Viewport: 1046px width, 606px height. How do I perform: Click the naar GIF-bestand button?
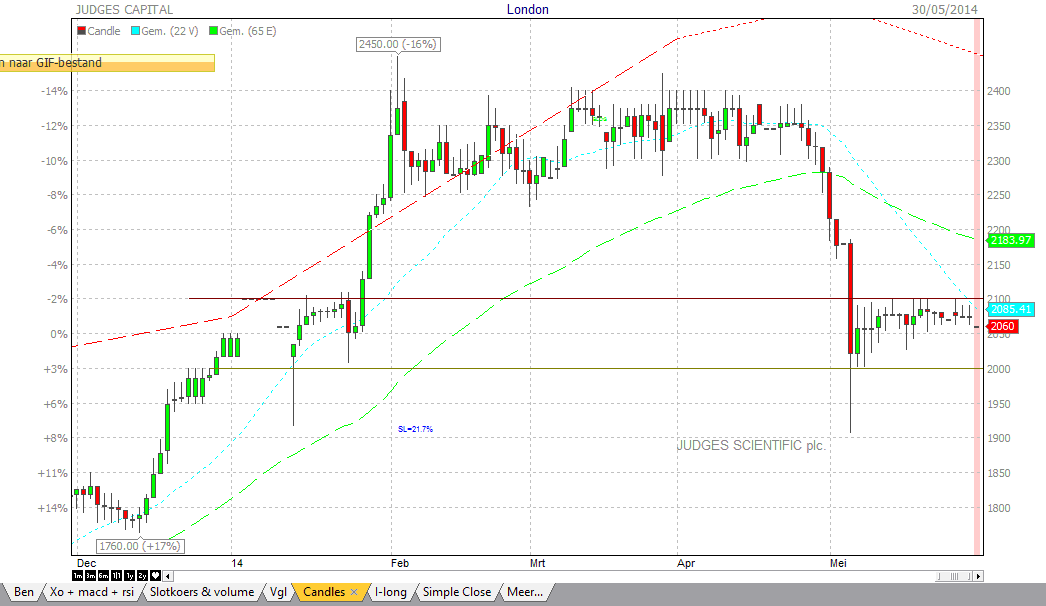click(107, 63)
